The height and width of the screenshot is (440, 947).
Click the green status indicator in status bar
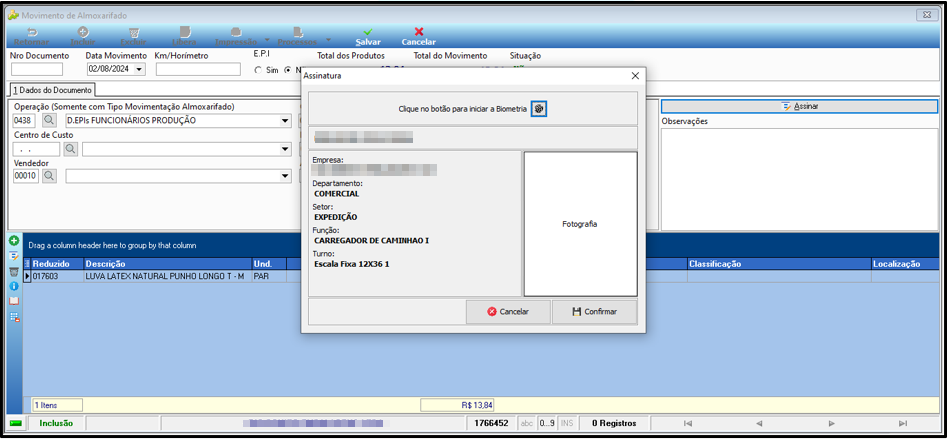16,423
